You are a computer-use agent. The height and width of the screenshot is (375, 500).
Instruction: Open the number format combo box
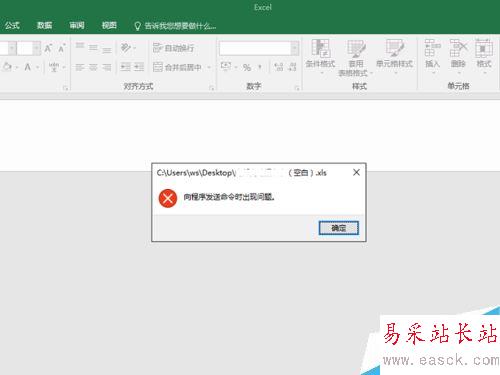tap(259, 48)
